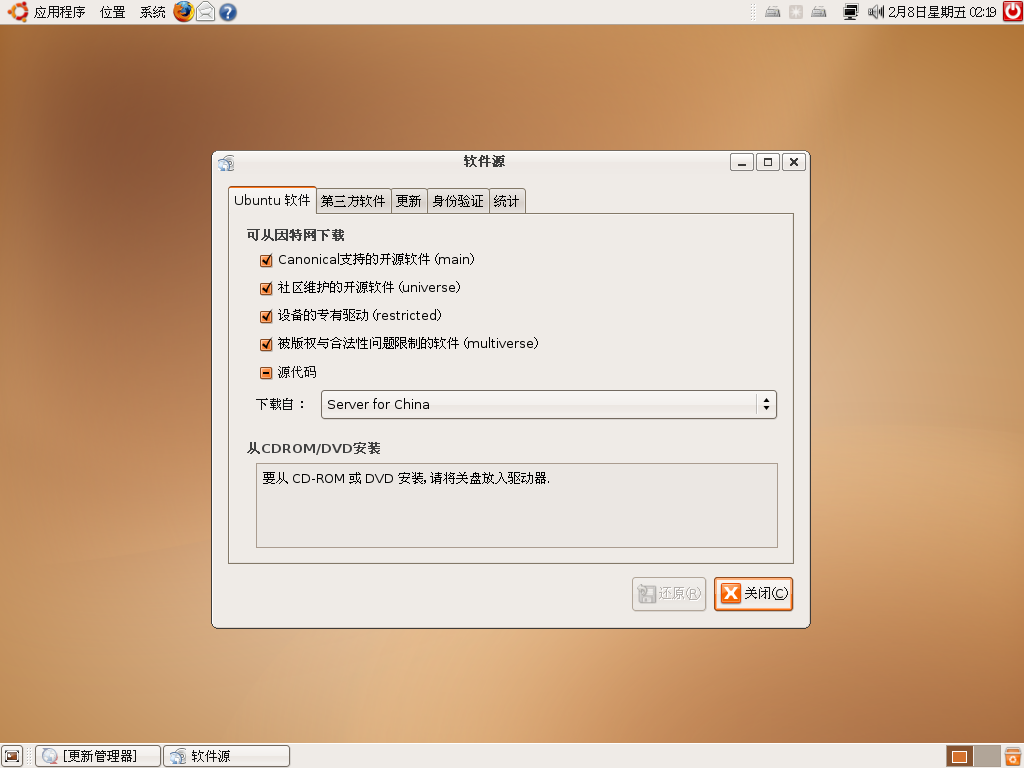The width and height of the screenshot is (1024, 768).
Task: Toggle community maintained software (universe)
Action: (x=266, y=288)
